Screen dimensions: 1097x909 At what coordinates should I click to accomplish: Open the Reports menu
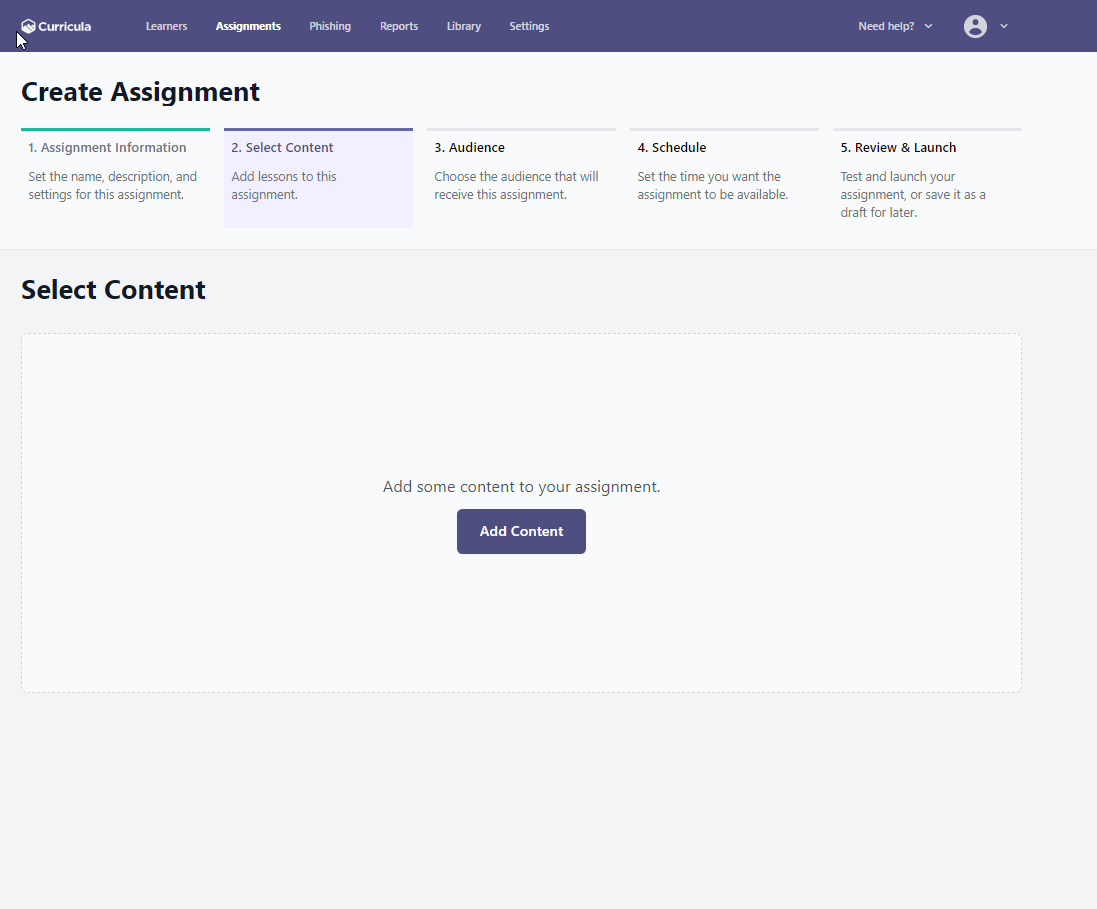coord(399,27)
